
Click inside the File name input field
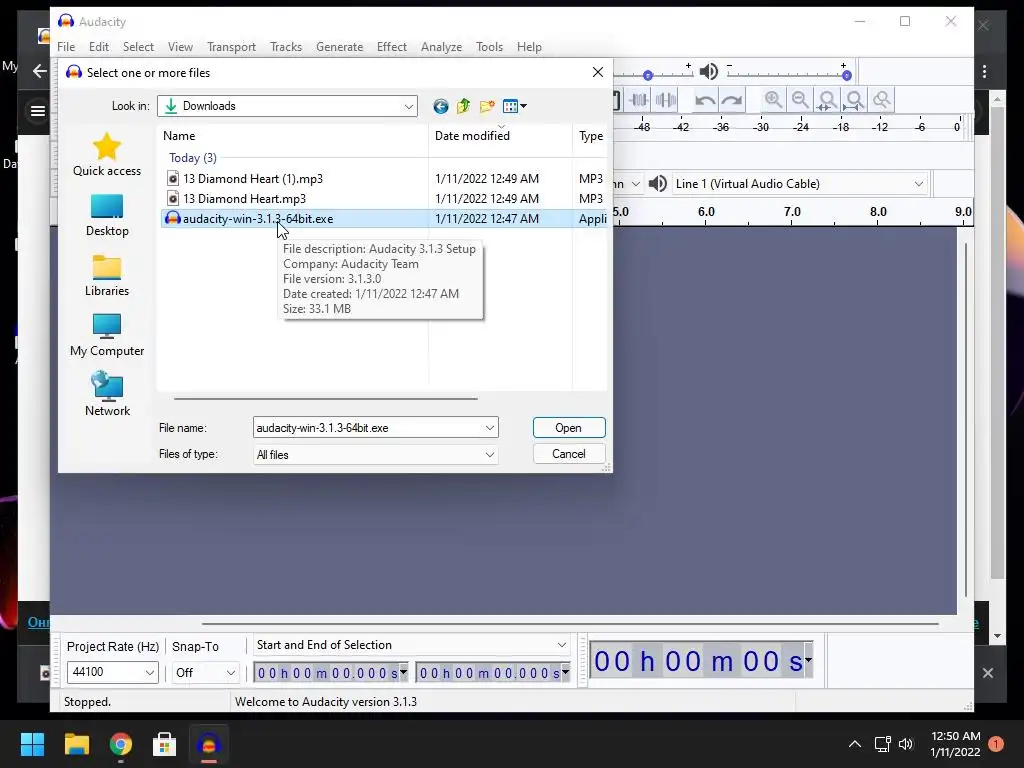point(368,428)
